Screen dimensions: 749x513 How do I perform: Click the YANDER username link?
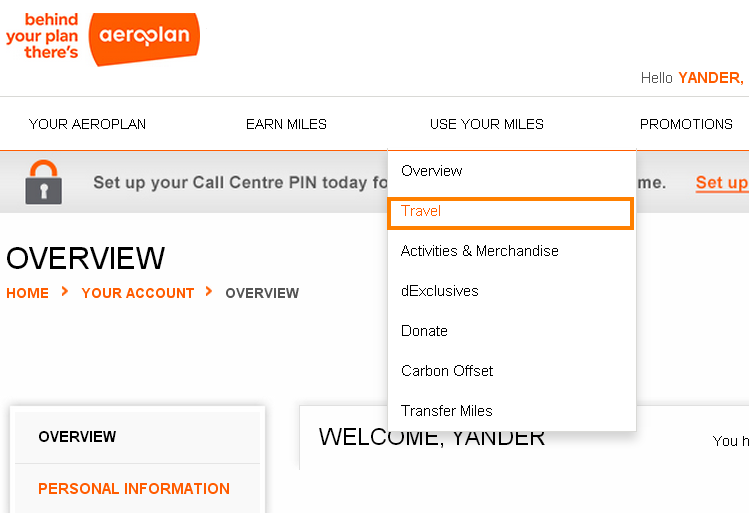point(710,78)
